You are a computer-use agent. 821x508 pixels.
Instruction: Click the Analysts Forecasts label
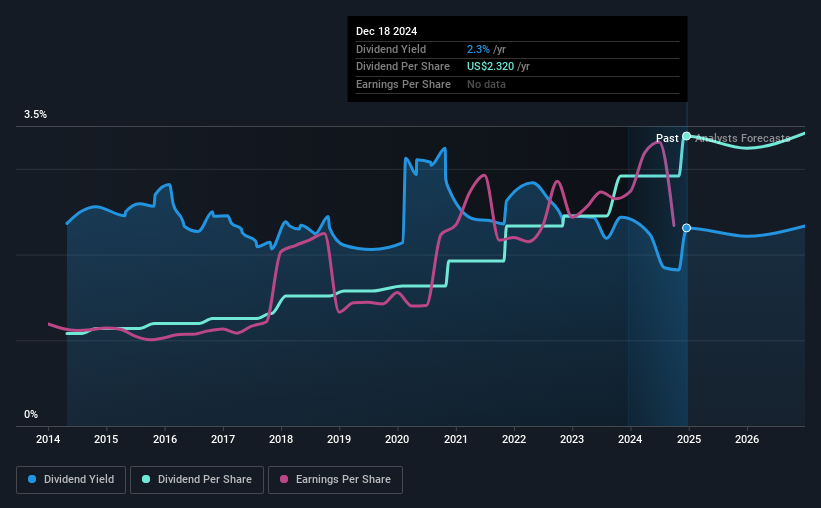tap(742, 138)
